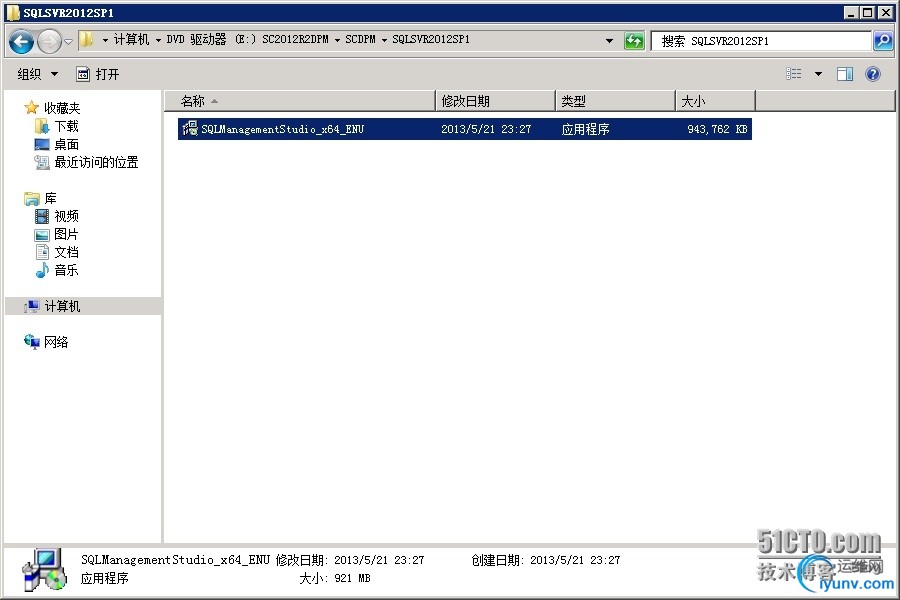Image resolution: width=900 pixels, height=600 pixels.
Task: Click the SQLManagementStudio installer file icon
Action: 190,129
